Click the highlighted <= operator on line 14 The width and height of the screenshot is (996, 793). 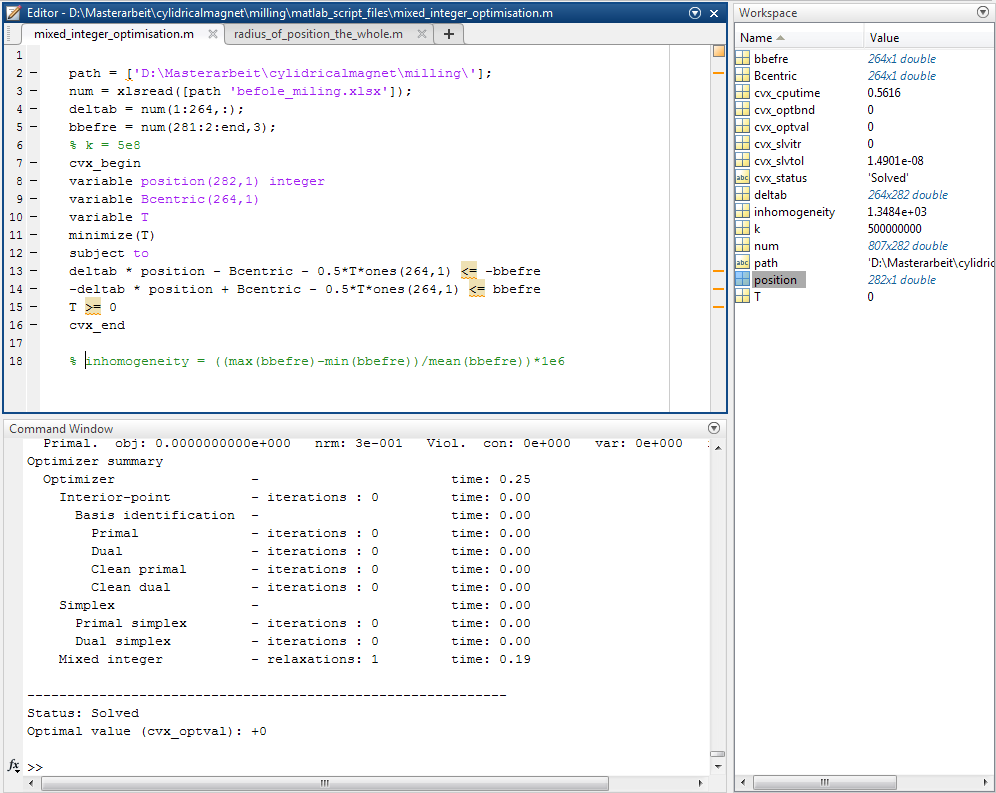[x=477, y=290]
